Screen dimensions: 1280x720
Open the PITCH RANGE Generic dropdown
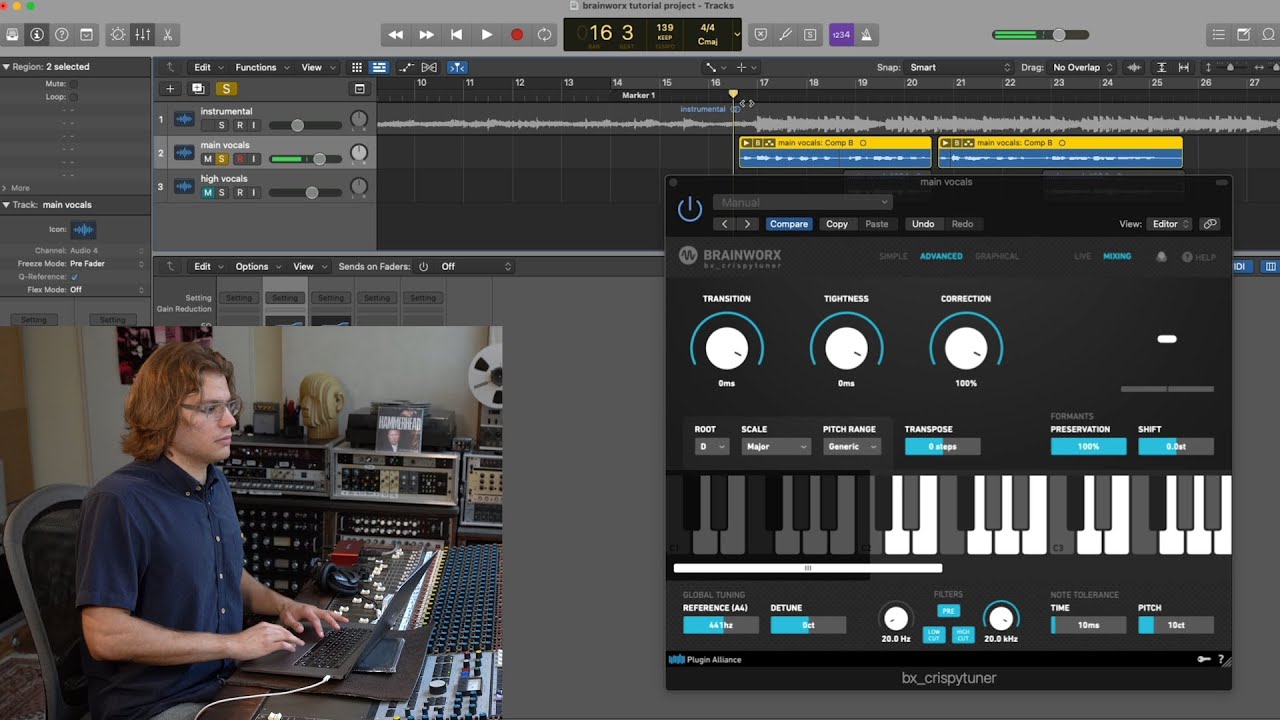[x=851, y=446]
